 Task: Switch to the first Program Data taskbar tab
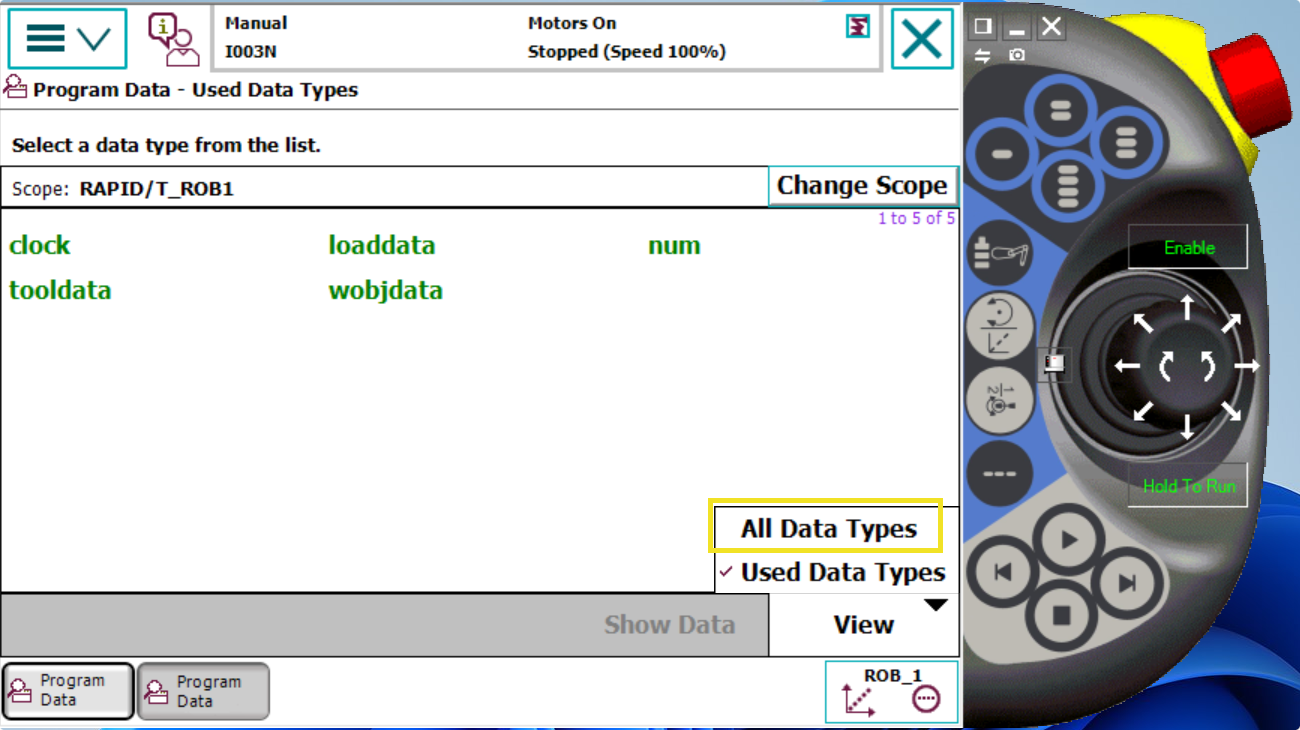click(x=68, y=691)
